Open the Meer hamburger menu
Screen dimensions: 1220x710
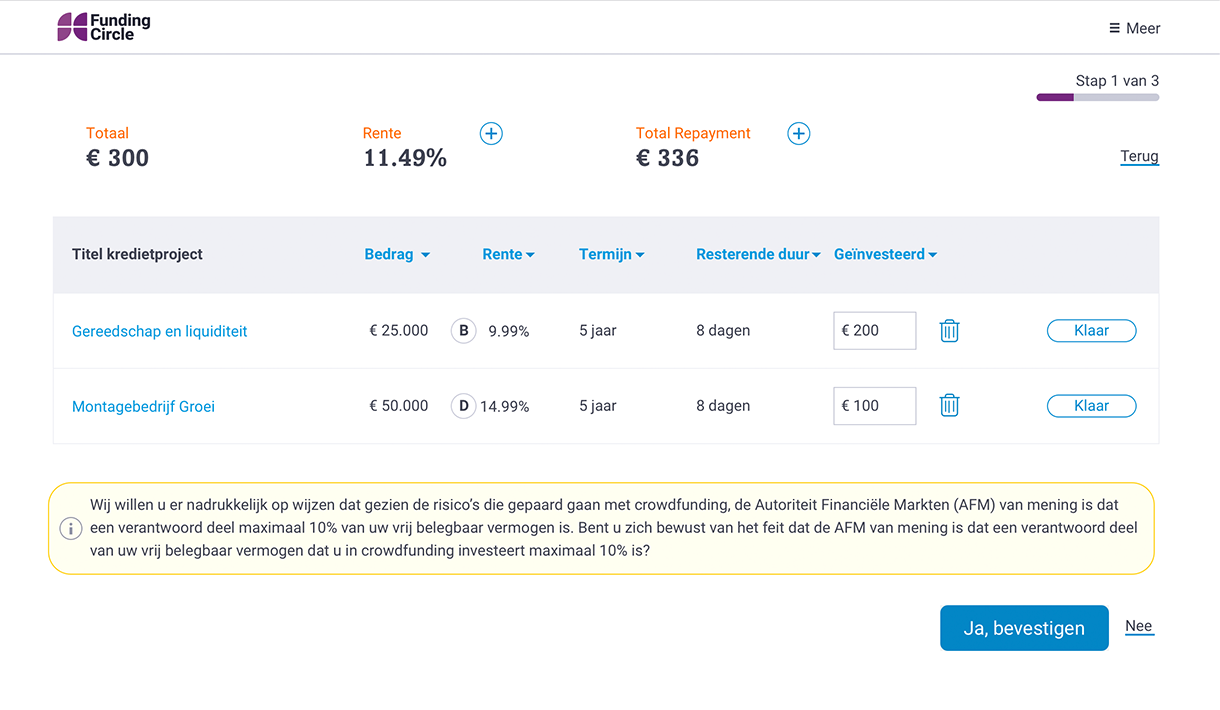[x=1134, y=28]
